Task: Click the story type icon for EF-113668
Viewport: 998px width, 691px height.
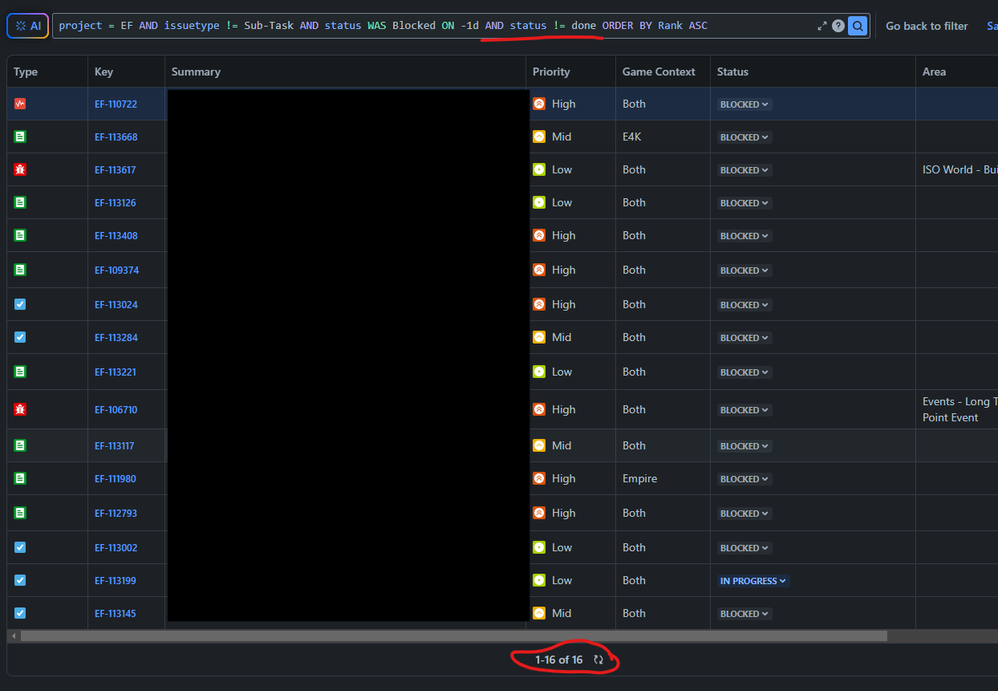Action: pyautogui.click(x=20, y=137)
